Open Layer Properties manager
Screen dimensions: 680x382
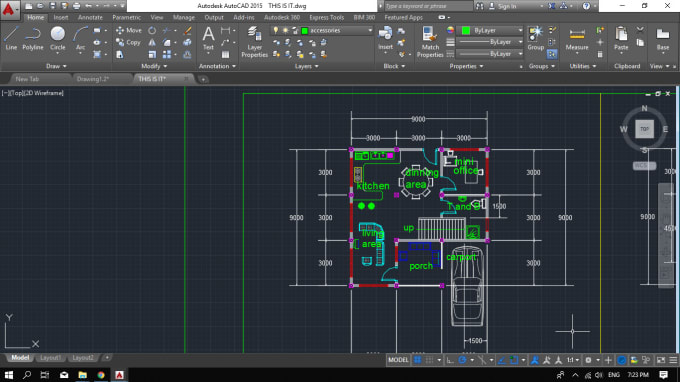tap(254, 42)
